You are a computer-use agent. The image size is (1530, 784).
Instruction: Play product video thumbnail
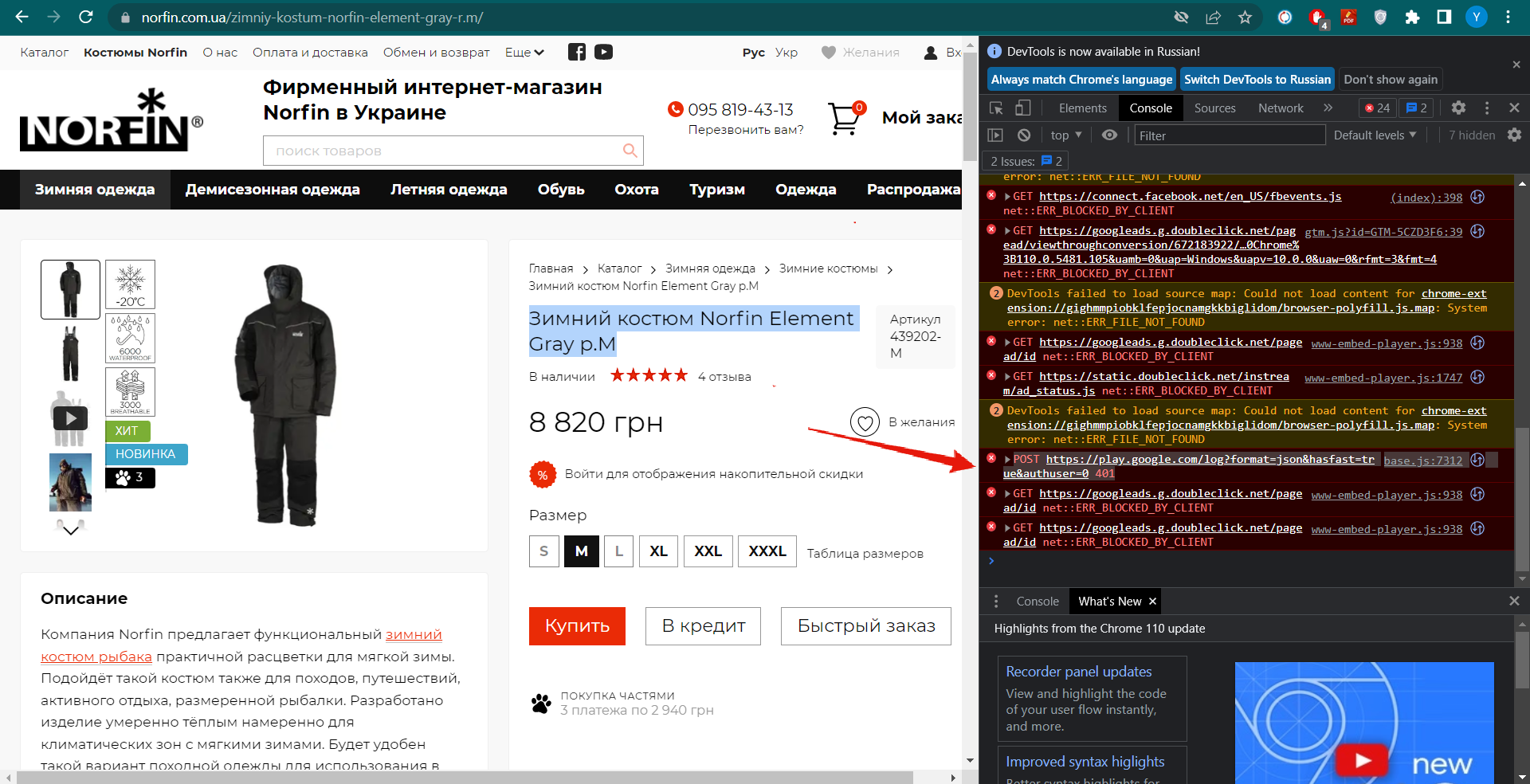pos(71,417)
